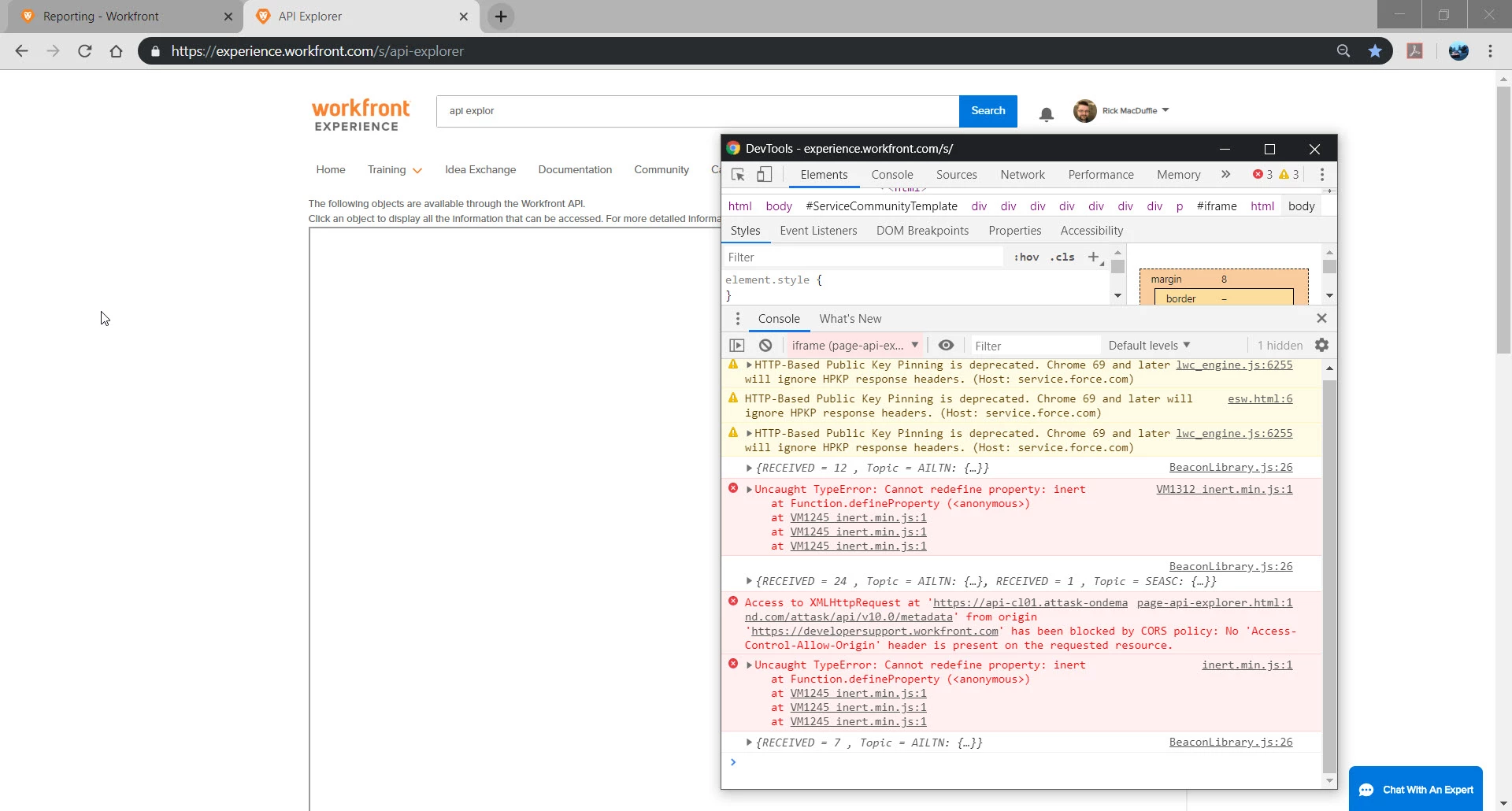Reload the page with the refresh icon

pos(85,51)
